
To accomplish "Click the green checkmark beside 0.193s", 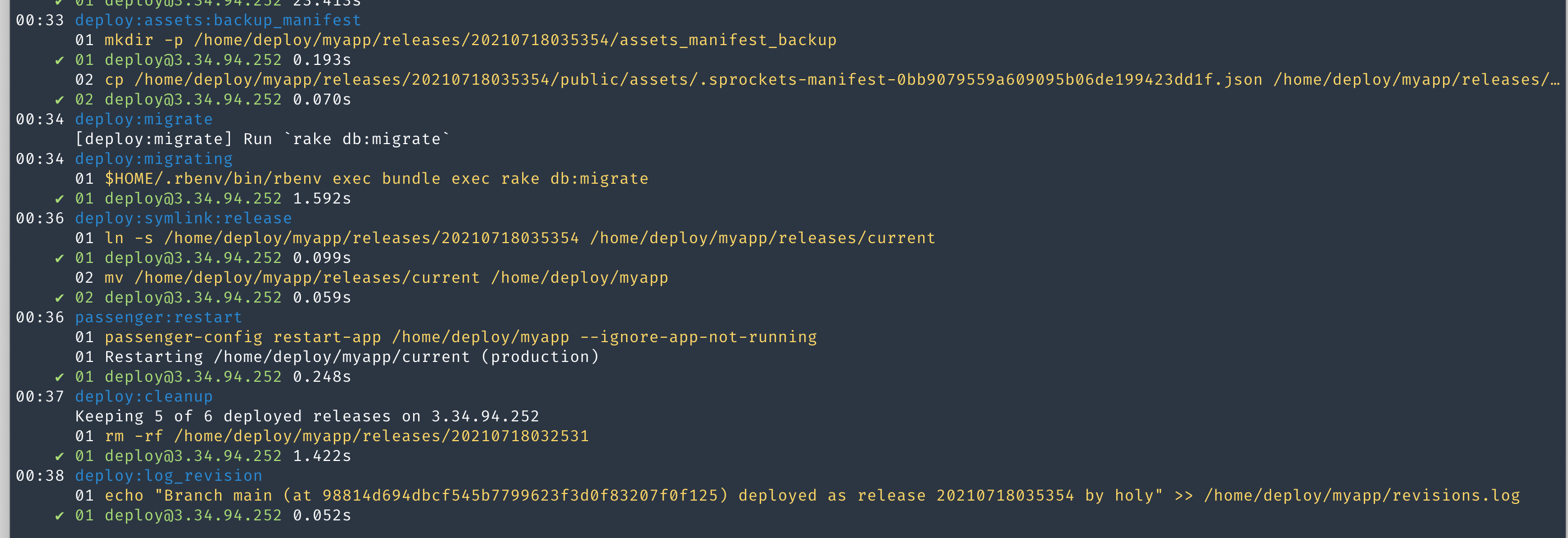I will coord(59,61).
